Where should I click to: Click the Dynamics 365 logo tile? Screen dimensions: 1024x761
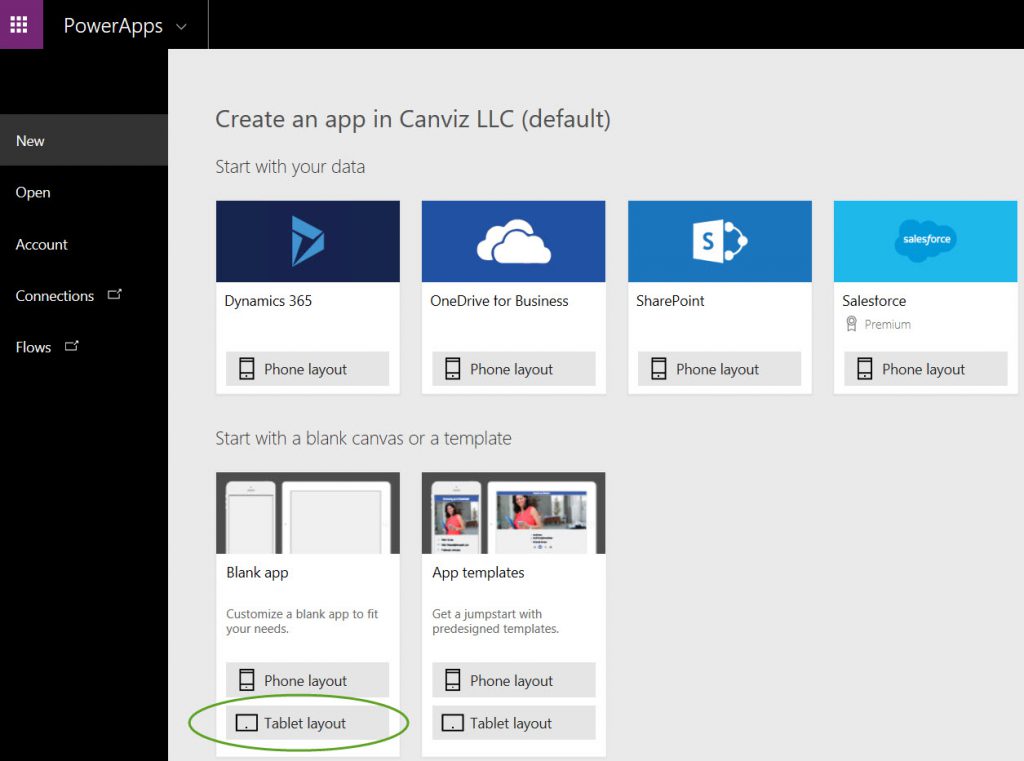[x=308, y=241]
